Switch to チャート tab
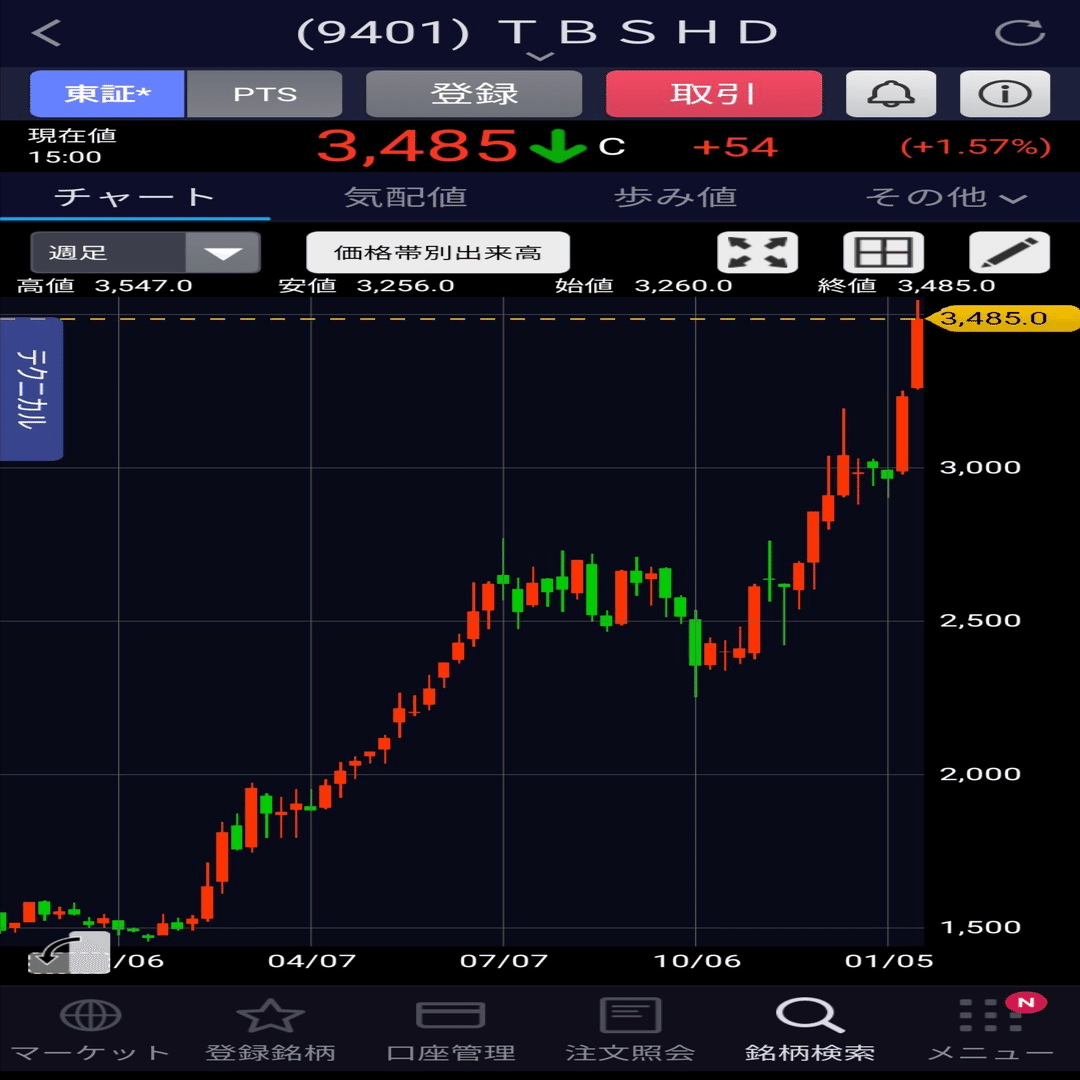This screenshot has width=1080, height=1080. point(135,197)
